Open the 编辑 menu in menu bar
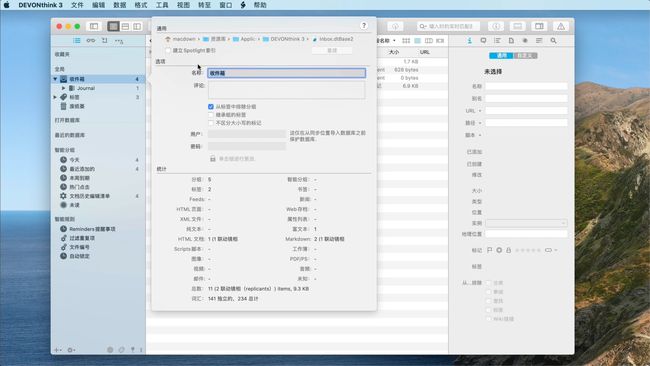650x366 pixels. [98, 5]
